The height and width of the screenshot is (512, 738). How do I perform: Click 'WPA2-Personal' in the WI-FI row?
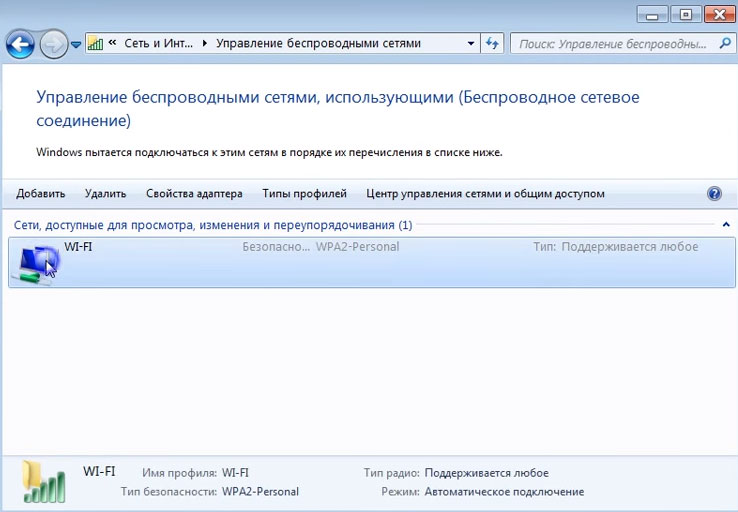coord(357,247)
